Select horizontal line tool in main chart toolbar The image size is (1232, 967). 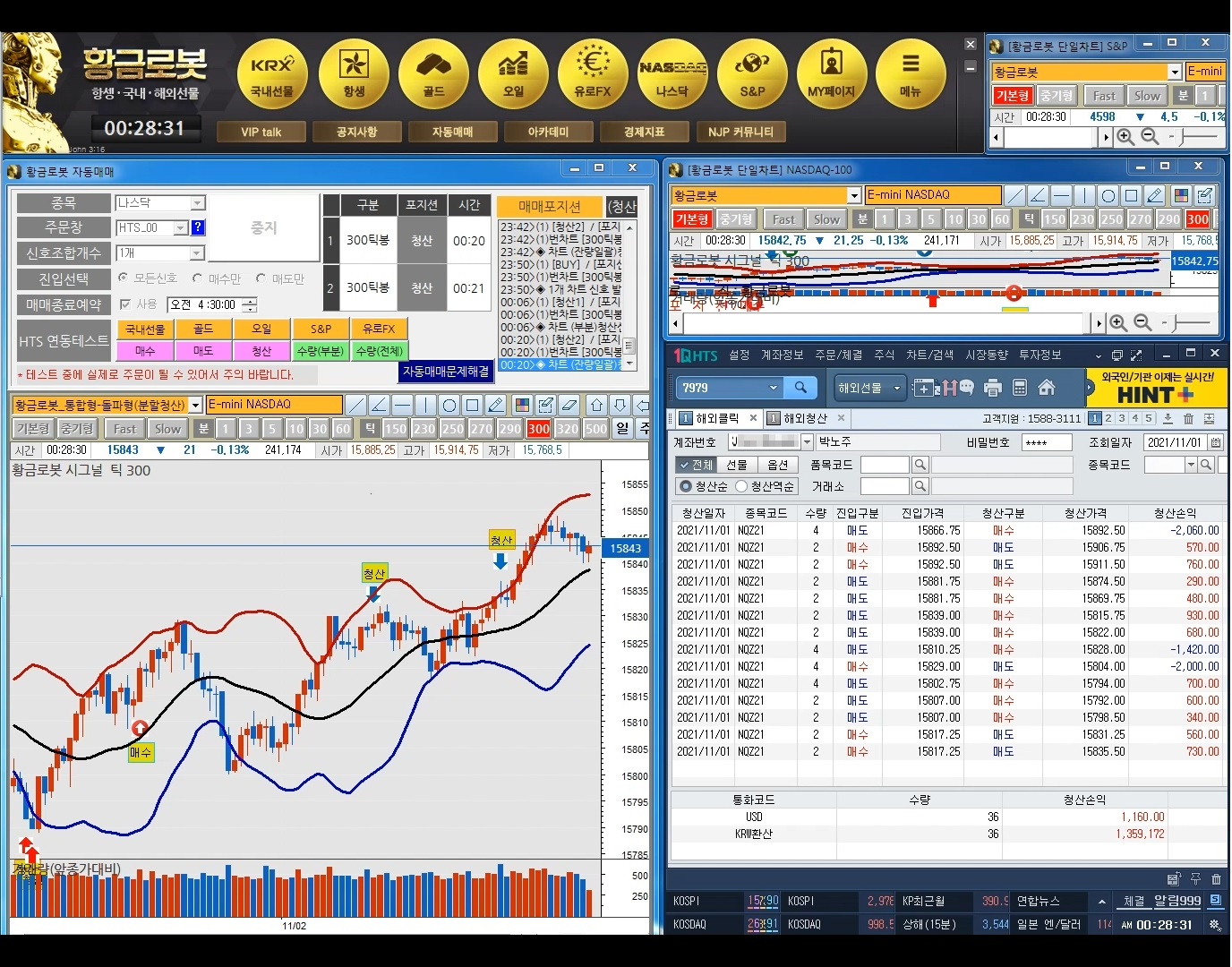pyautogui.click(x=402, y=405)
